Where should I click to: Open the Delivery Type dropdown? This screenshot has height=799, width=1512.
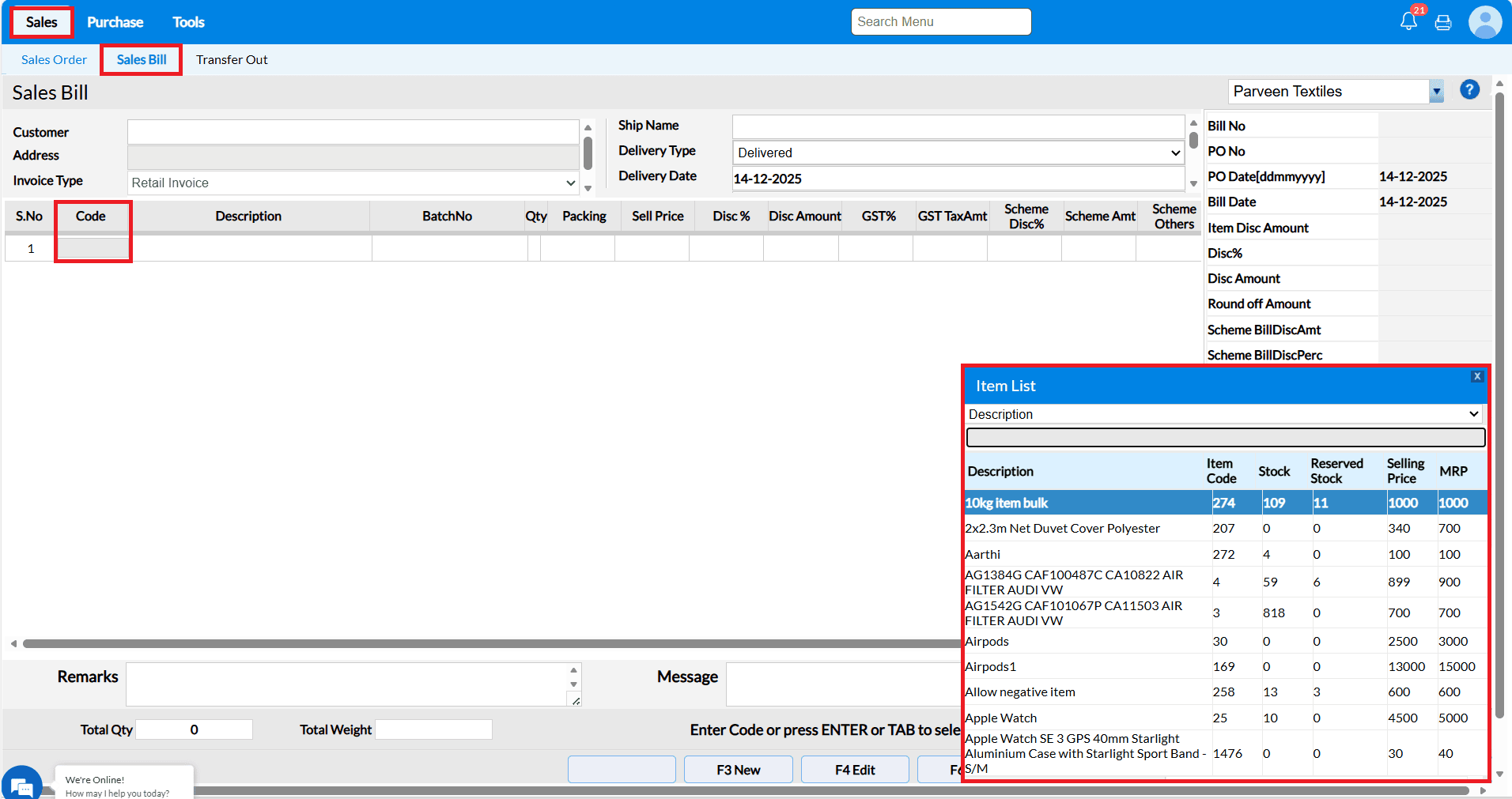pyautogui.click(x=958, y=153)
